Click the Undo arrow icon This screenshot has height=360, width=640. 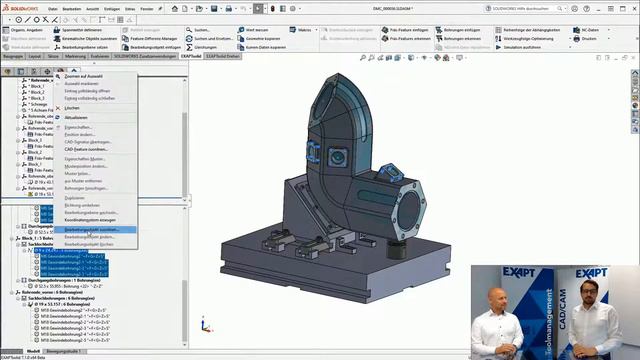(243, 9)
